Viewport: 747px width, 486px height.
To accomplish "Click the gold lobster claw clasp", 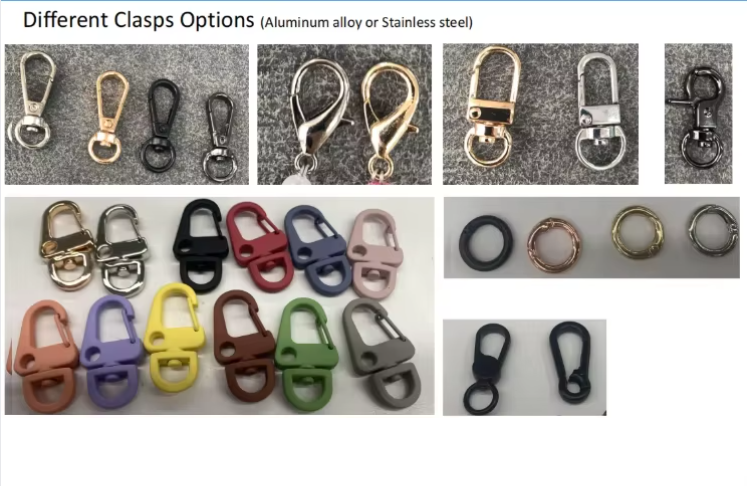I will (388, 117).
